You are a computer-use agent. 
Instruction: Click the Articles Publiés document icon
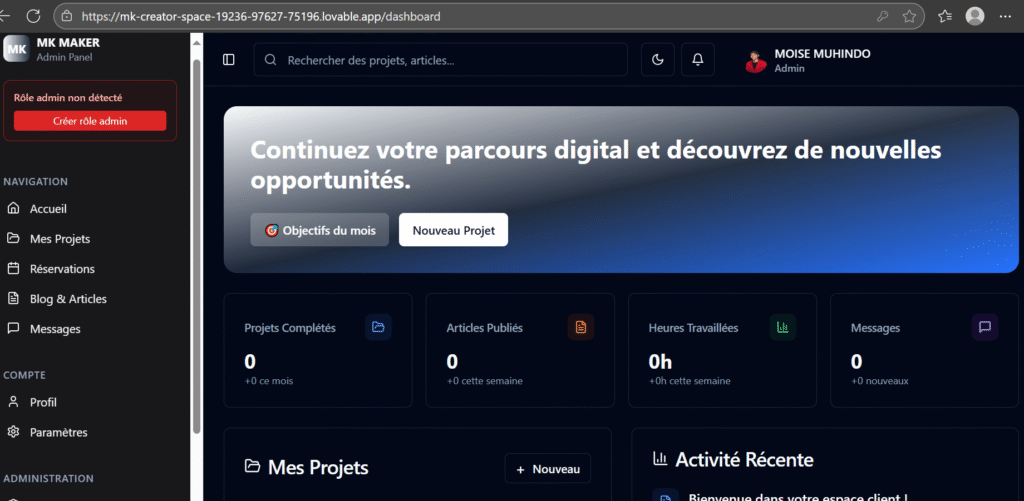[580, 327]
